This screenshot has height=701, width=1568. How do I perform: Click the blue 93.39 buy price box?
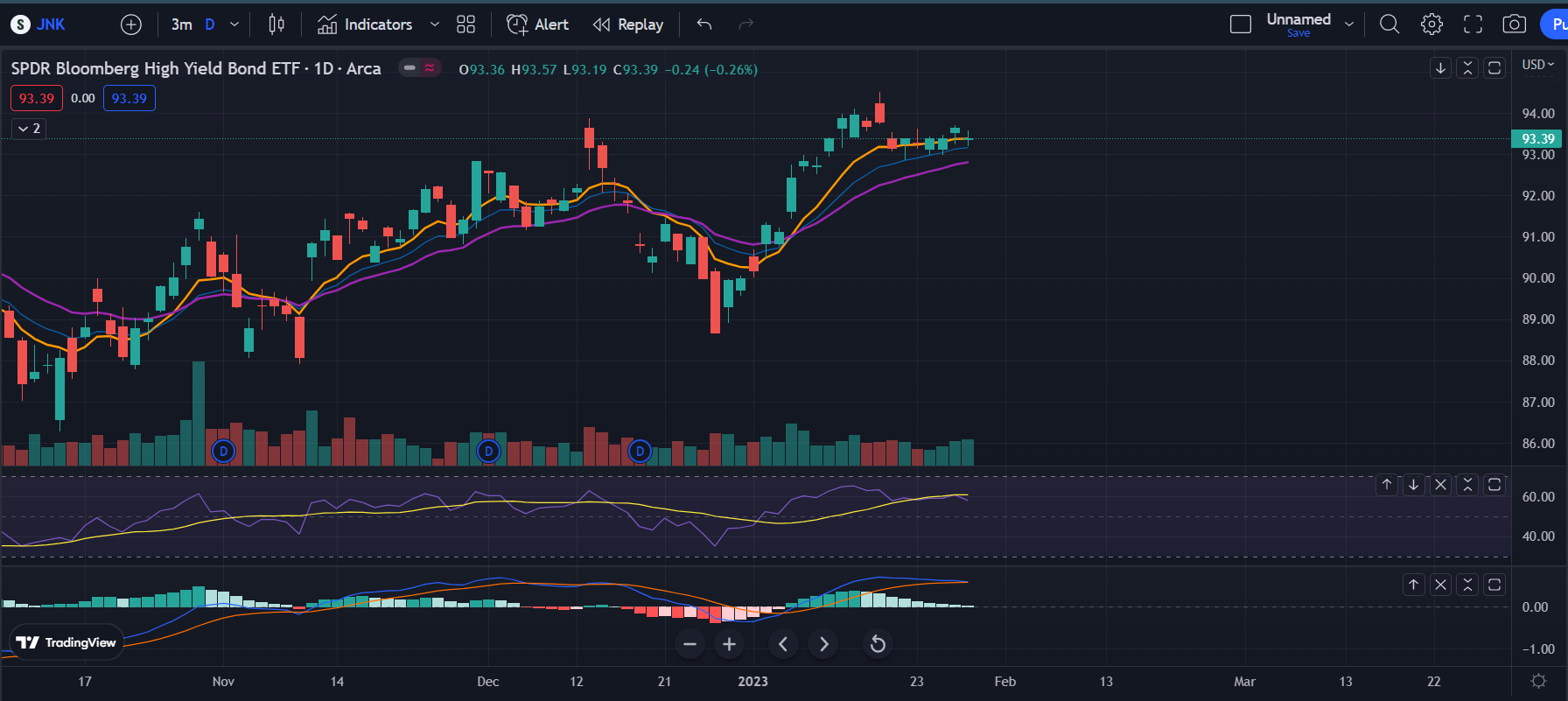click(129, 98)
